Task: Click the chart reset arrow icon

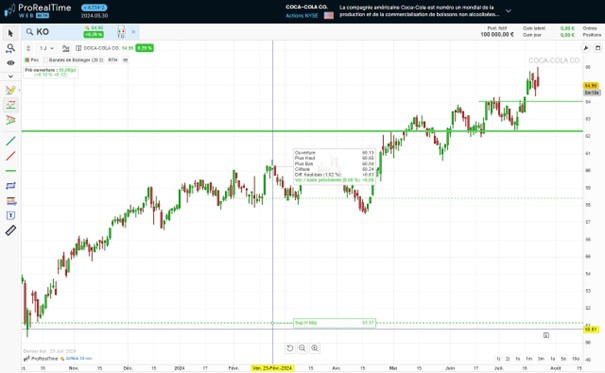Action: 290,348
